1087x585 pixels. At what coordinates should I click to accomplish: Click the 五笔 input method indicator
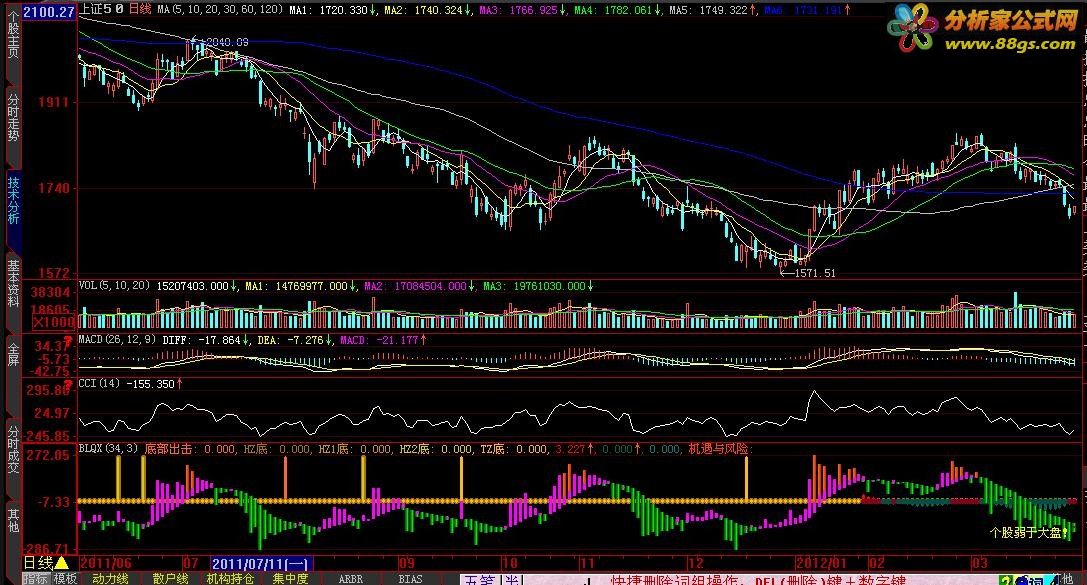tap(480, 579)
